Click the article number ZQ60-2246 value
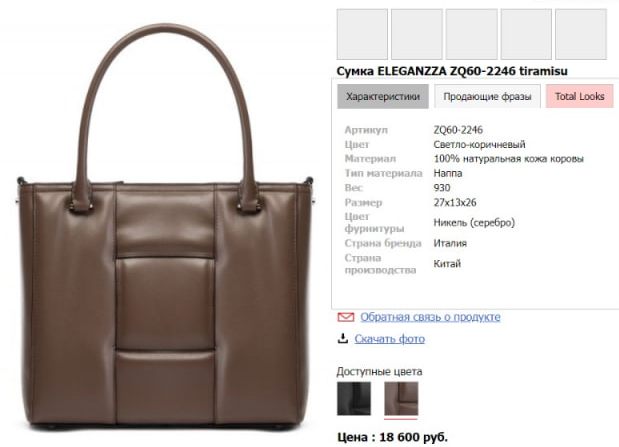The width and height of the screenshot is (619, 447). [x=458, y=130]
